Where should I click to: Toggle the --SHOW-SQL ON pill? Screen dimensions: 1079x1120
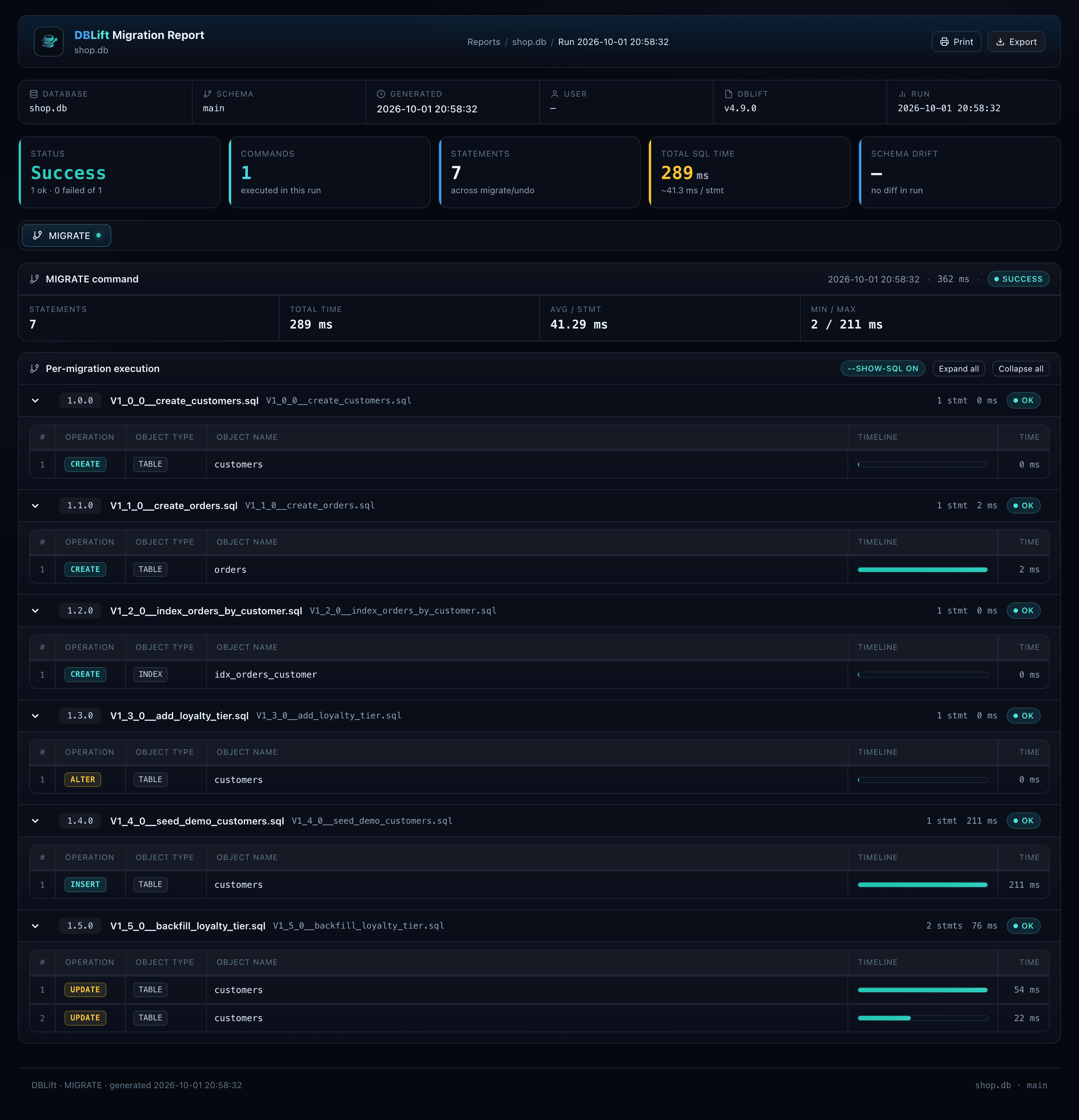click(882, 369)
